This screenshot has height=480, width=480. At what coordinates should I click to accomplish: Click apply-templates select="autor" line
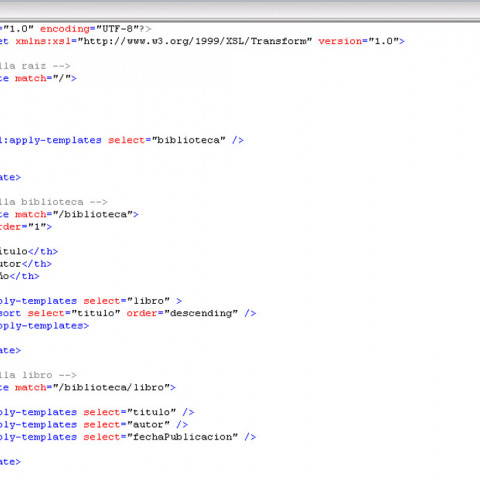pos(94,425)
